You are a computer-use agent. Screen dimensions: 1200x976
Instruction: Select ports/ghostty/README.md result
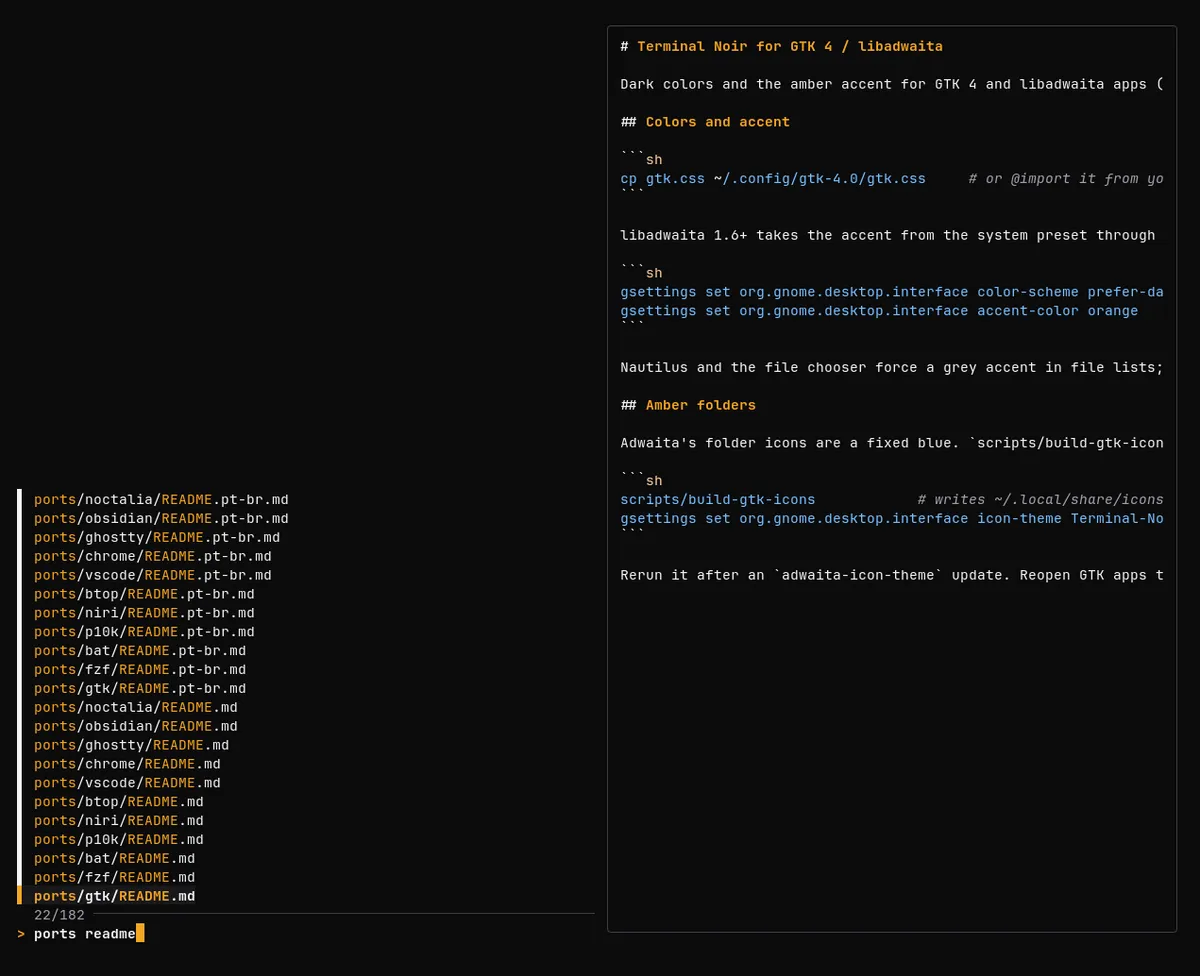(x=132, y=745)
